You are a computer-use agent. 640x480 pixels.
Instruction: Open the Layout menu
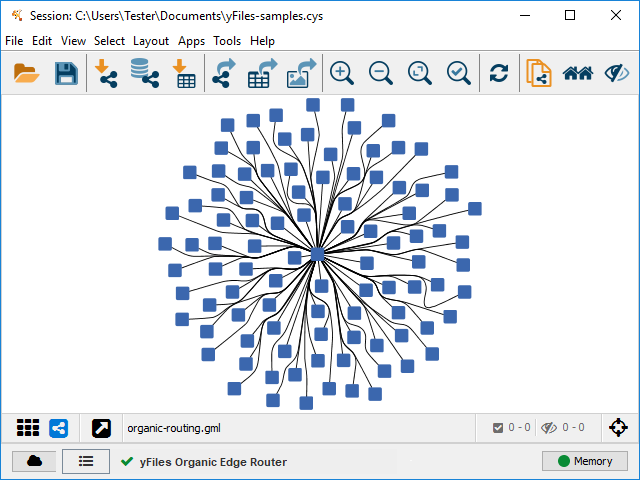(x=151, y=41)
